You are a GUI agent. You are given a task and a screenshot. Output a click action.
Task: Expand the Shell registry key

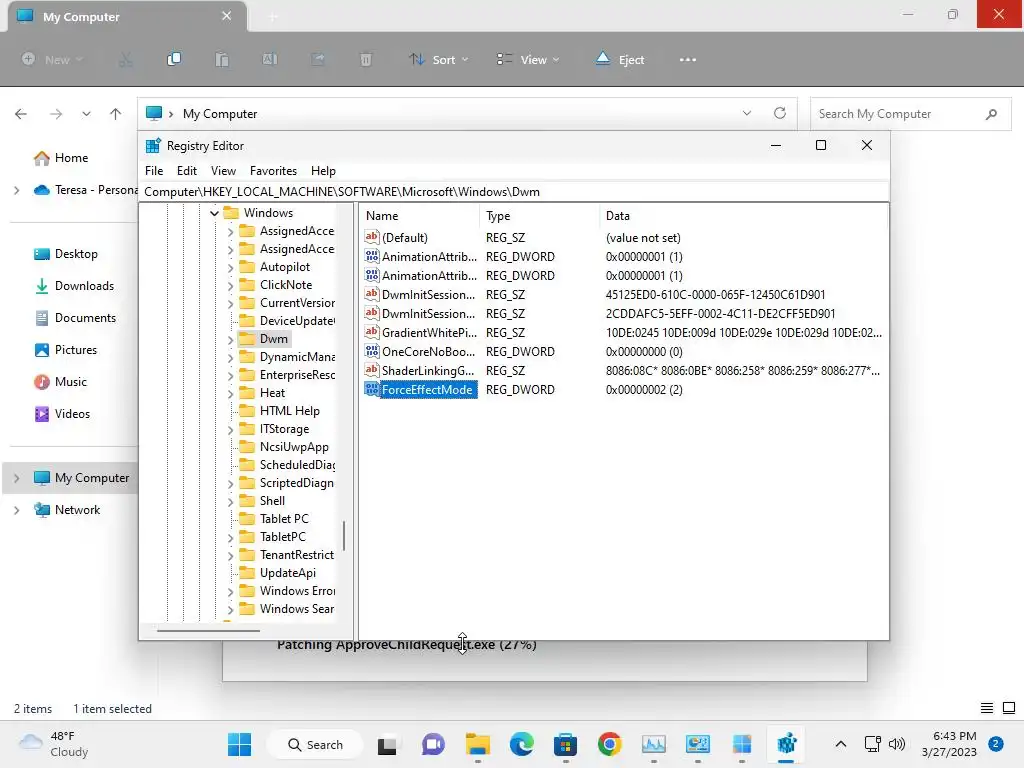(x=230, y=502)
